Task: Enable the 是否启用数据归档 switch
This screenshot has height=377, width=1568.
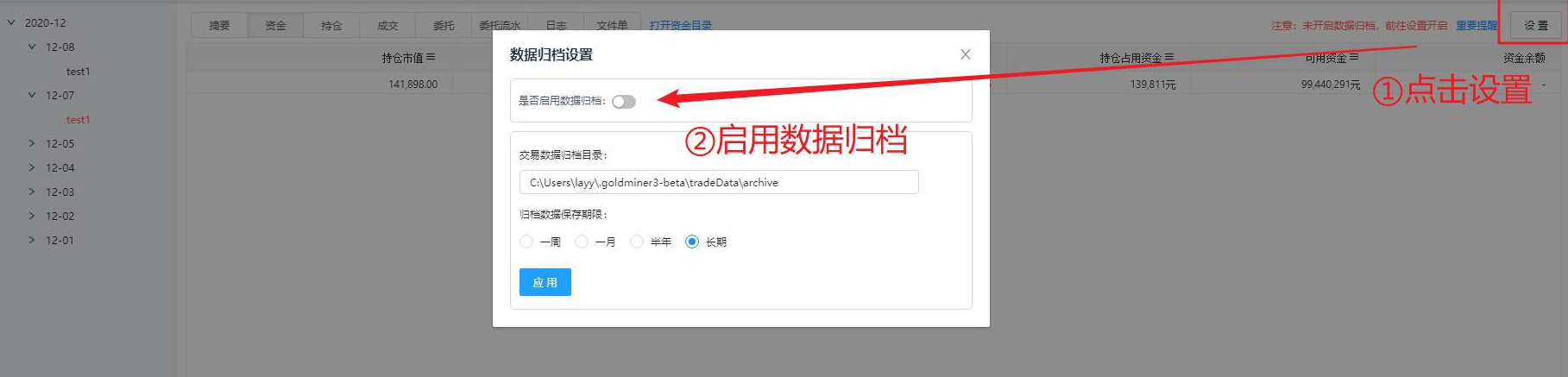Action: [x=623, y=102]
